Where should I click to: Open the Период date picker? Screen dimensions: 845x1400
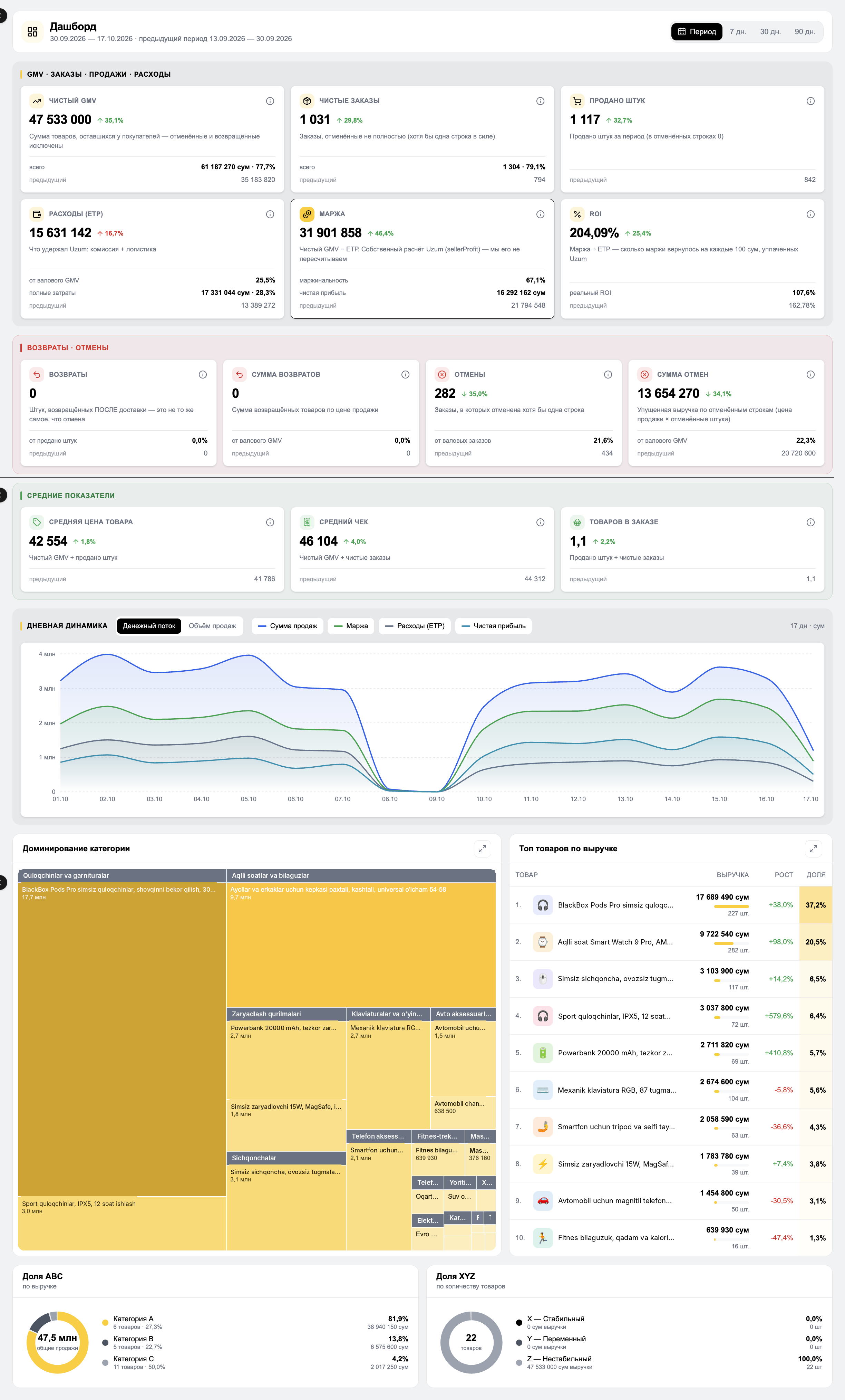tap(697, 32)
